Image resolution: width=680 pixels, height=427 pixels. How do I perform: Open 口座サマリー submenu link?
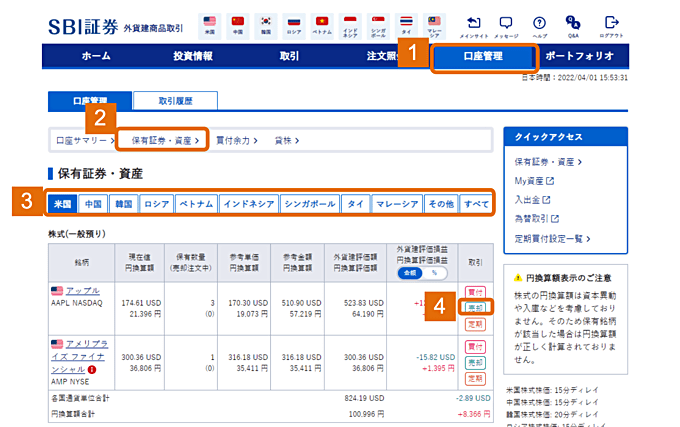[85, 141]
